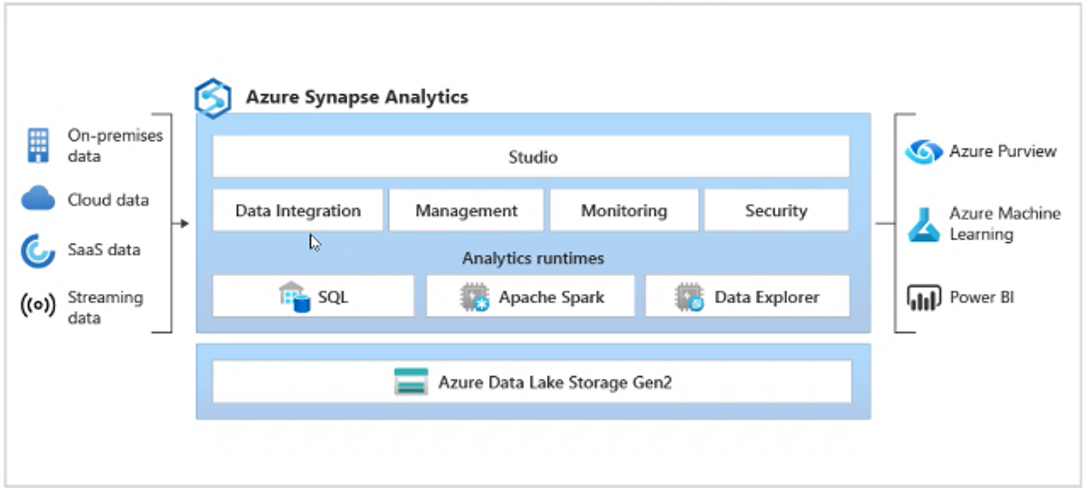Image resolution: width=1091 pixels, height=494 pixels.
Task: Click the SaaS data icon
Action: 38,250
